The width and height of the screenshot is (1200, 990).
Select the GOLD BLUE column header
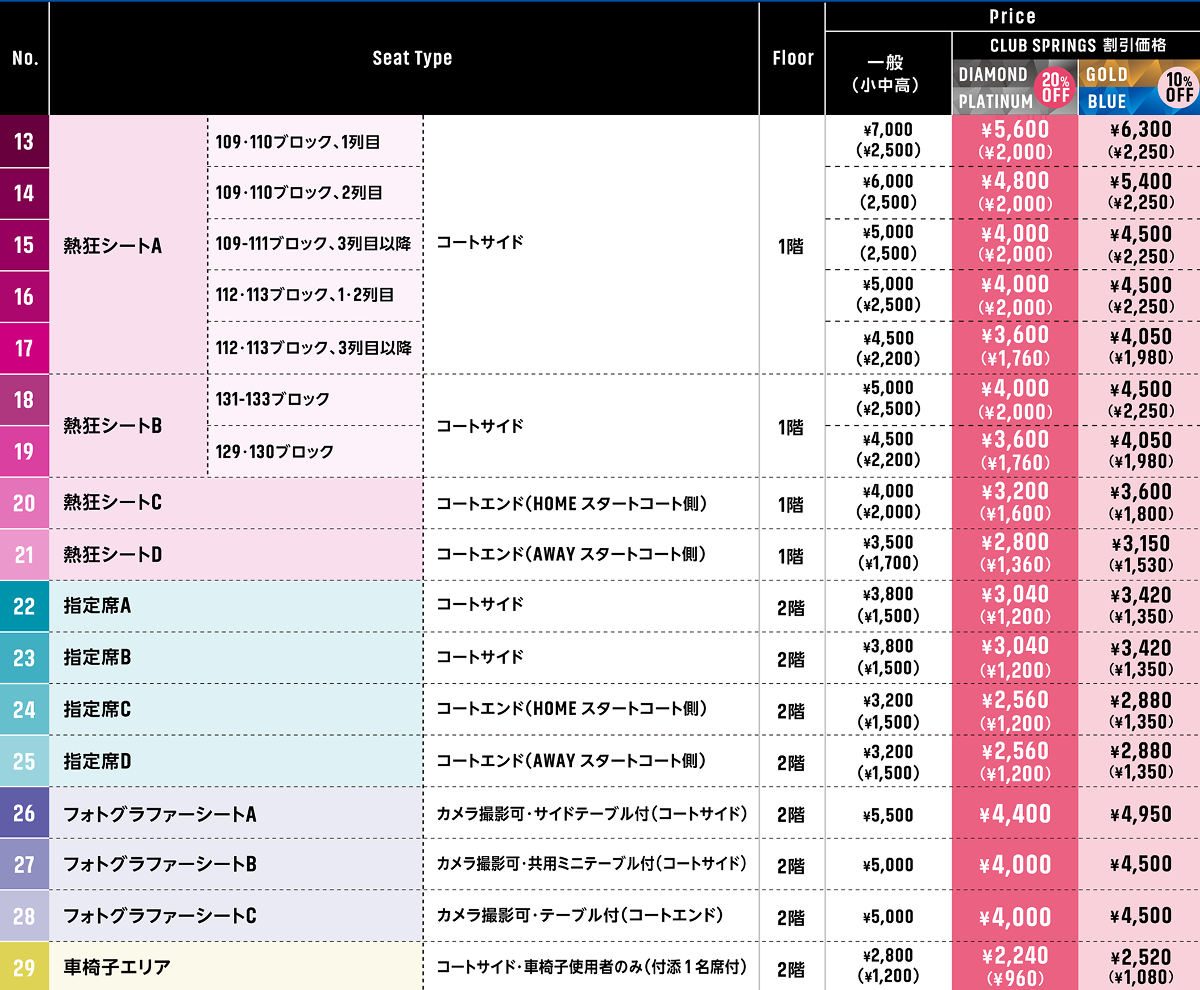(1140, 87)
